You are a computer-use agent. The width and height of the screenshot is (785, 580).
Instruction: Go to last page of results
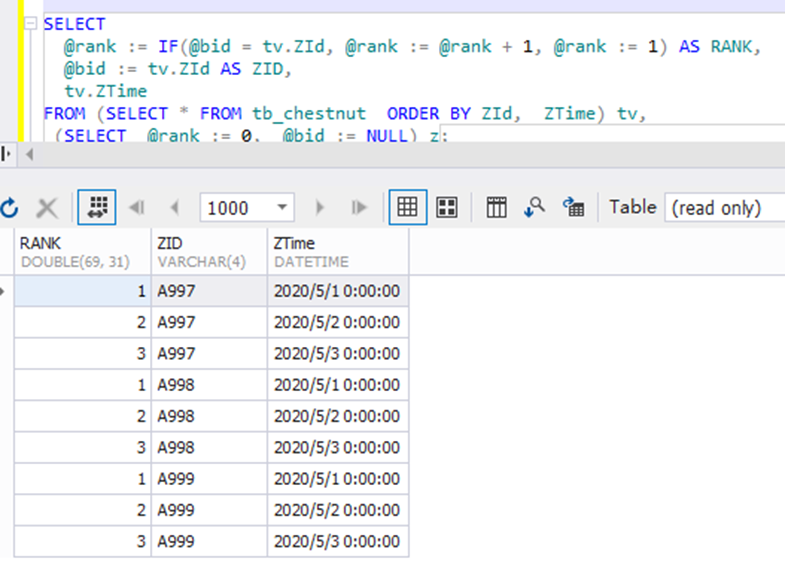click(359, 207)
